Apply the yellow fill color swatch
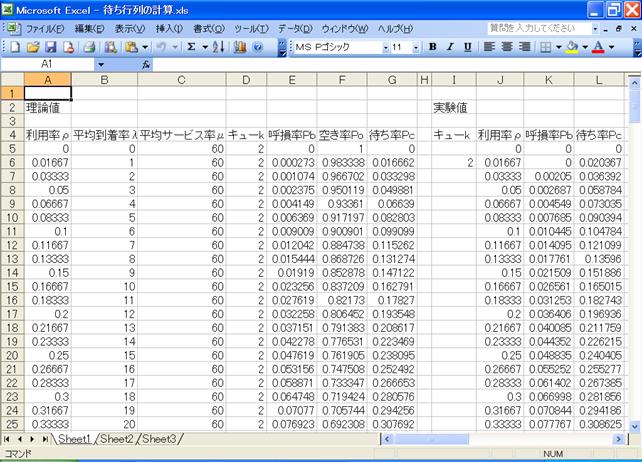The width and height of the screenshot is (642, 462). click(571, 47)
